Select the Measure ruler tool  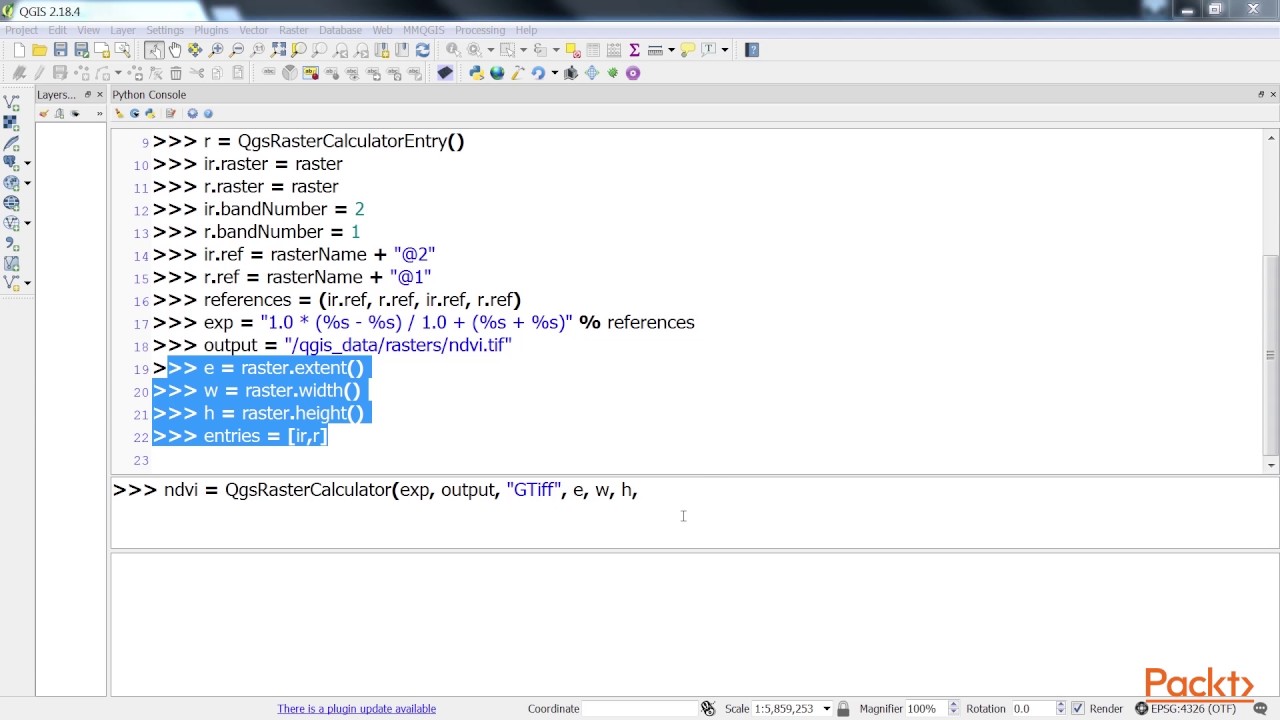point(655,50)
